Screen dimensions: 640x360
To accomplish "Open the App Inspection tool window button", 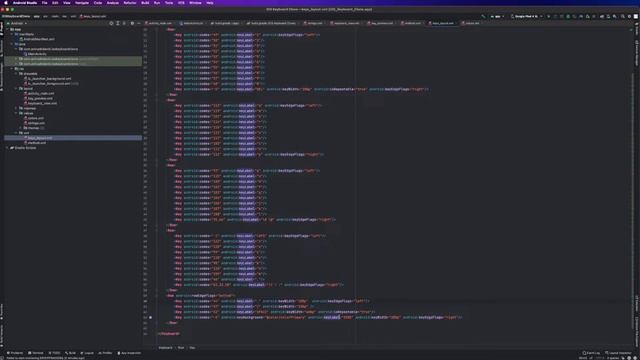I will pos(129,353).
